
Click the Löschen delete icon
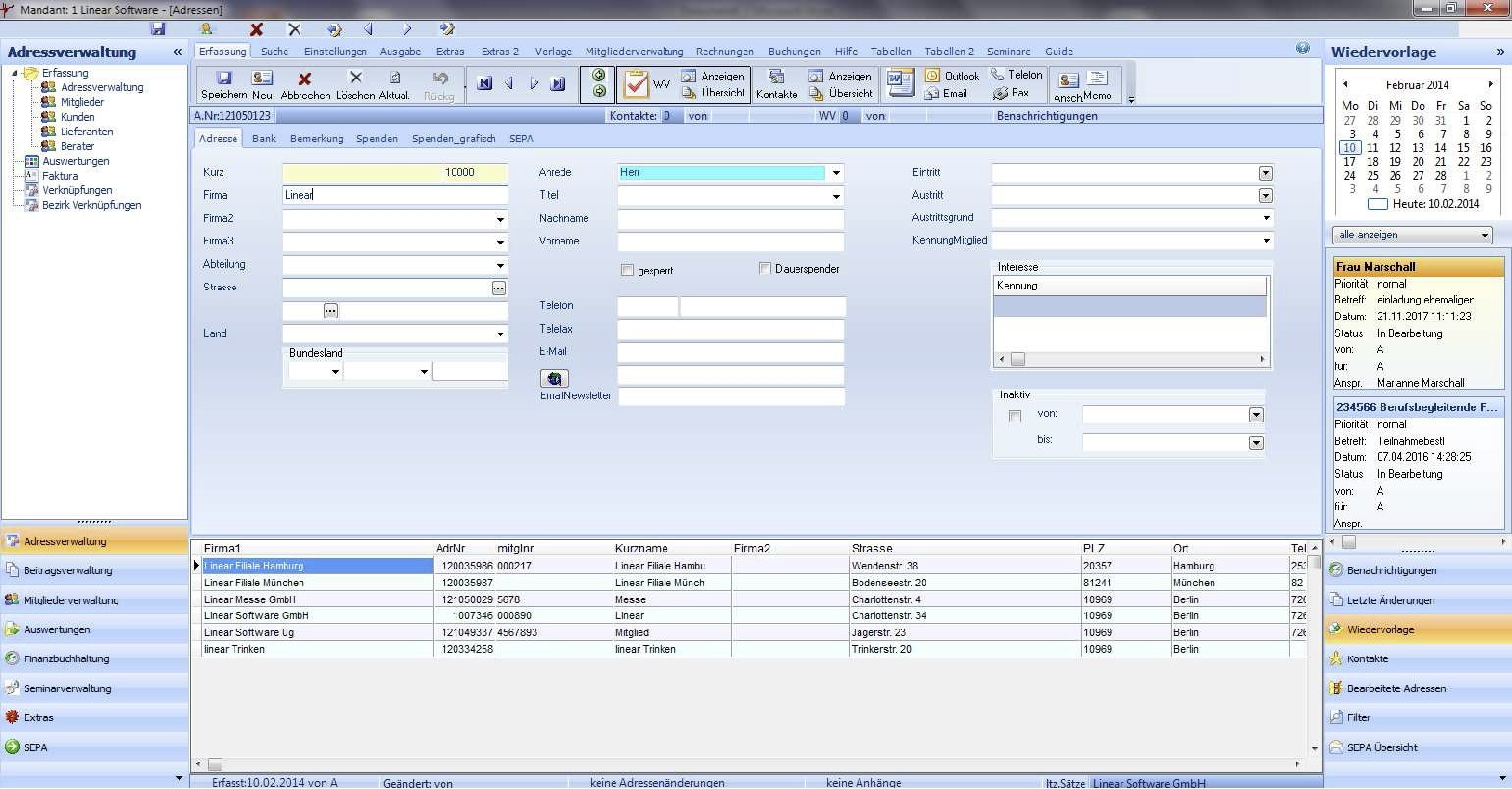[355, 79]
